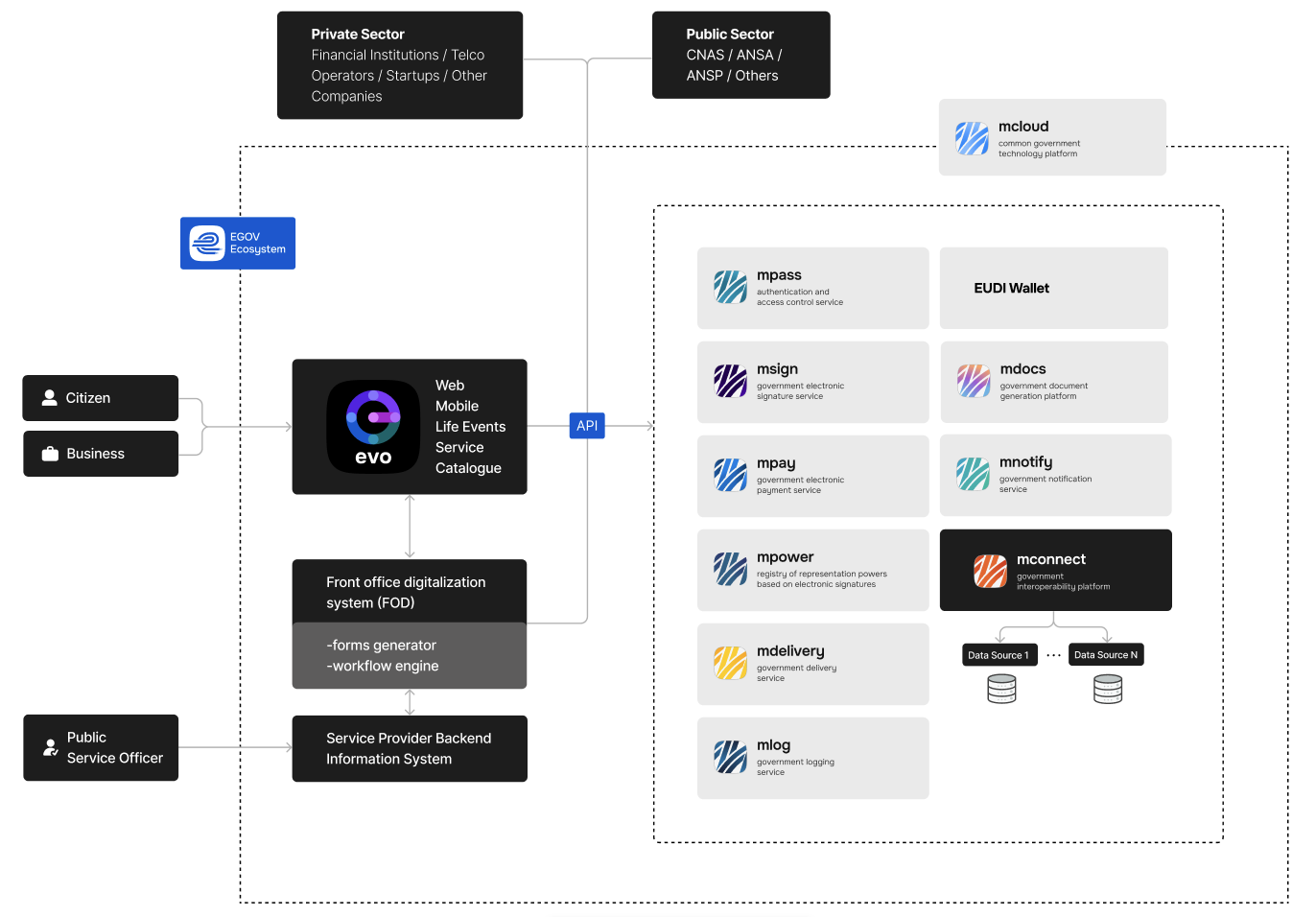Select the mconnect interoperability platform icon
1316x917 pixels.
(989, 568)
